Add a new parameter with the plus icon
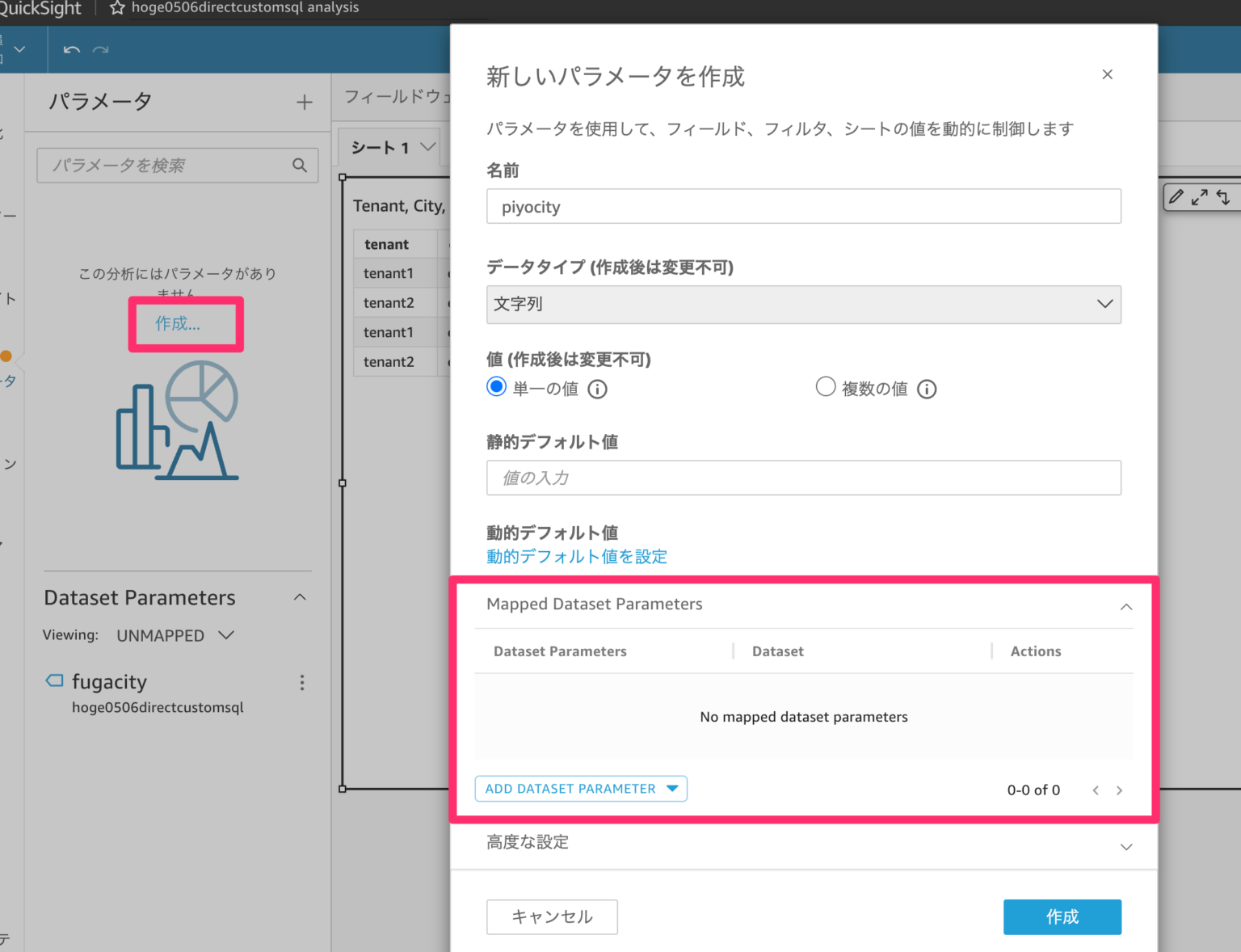The image size is (1241, 952). (x=304, y=102)
